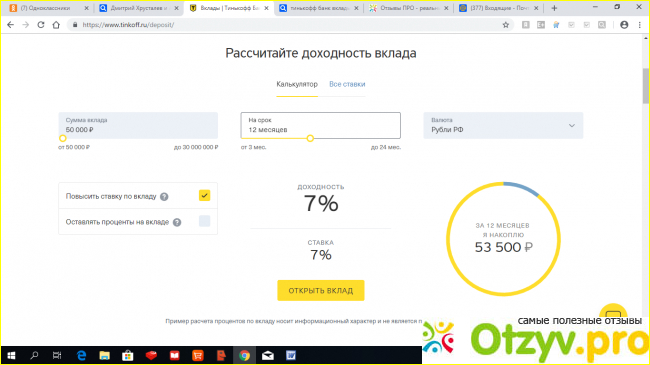Bookmark this page with the star icon
The width and height of the screenshot is (650, 365).
506,25
